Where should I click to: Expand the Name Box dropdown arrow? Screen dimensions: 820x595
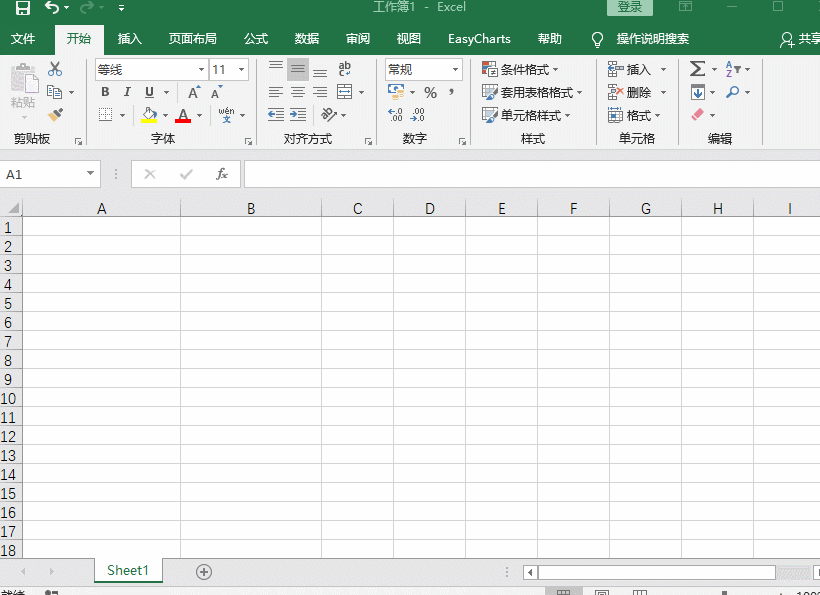[90, 173]
